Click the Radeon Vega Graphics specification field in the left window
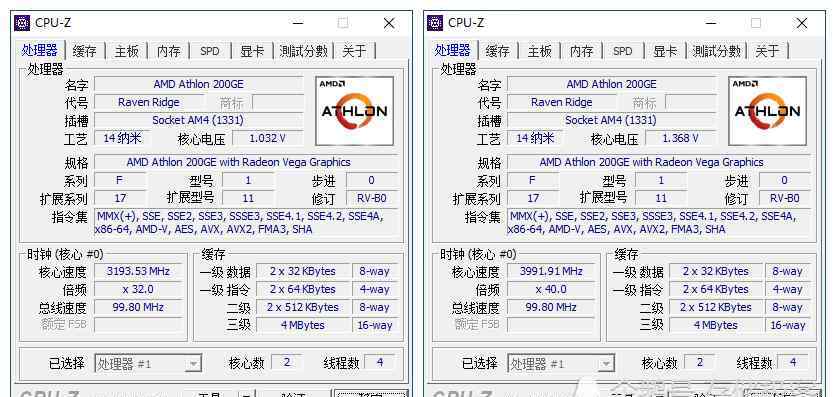 246,163
